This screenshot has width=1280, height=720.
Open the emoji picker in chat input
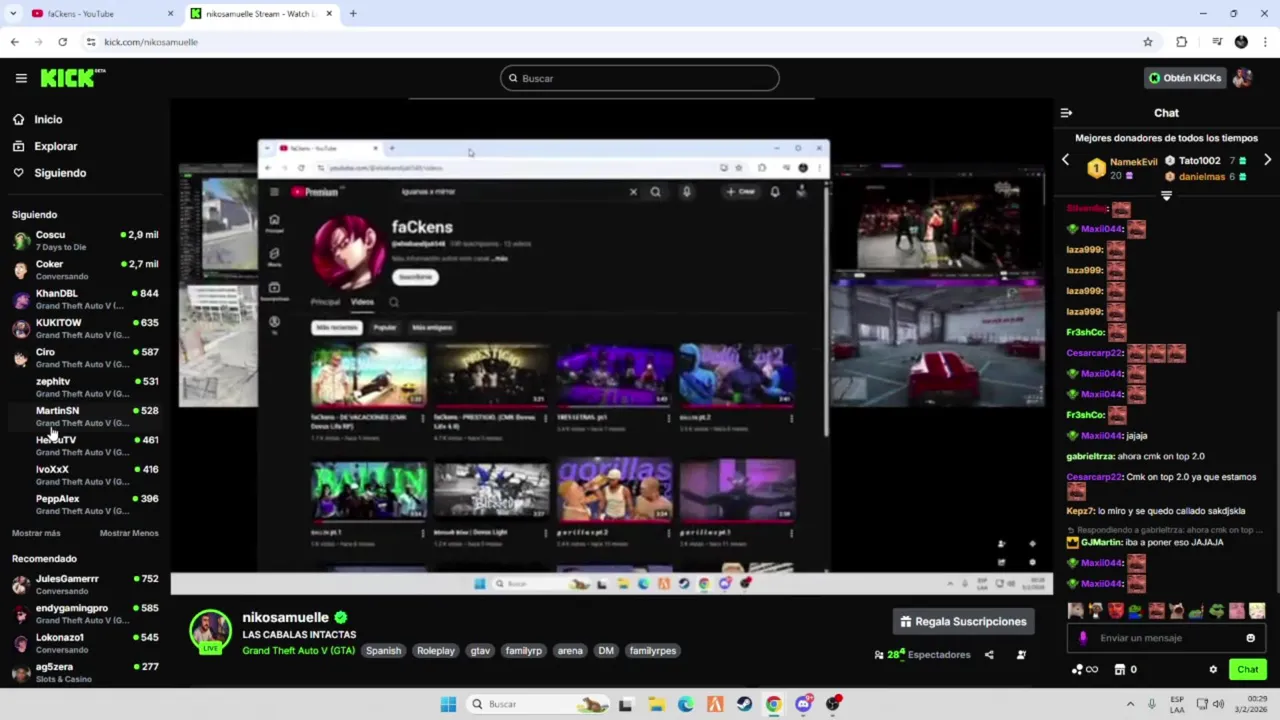pyautogui.click(x=1250, y=638)
